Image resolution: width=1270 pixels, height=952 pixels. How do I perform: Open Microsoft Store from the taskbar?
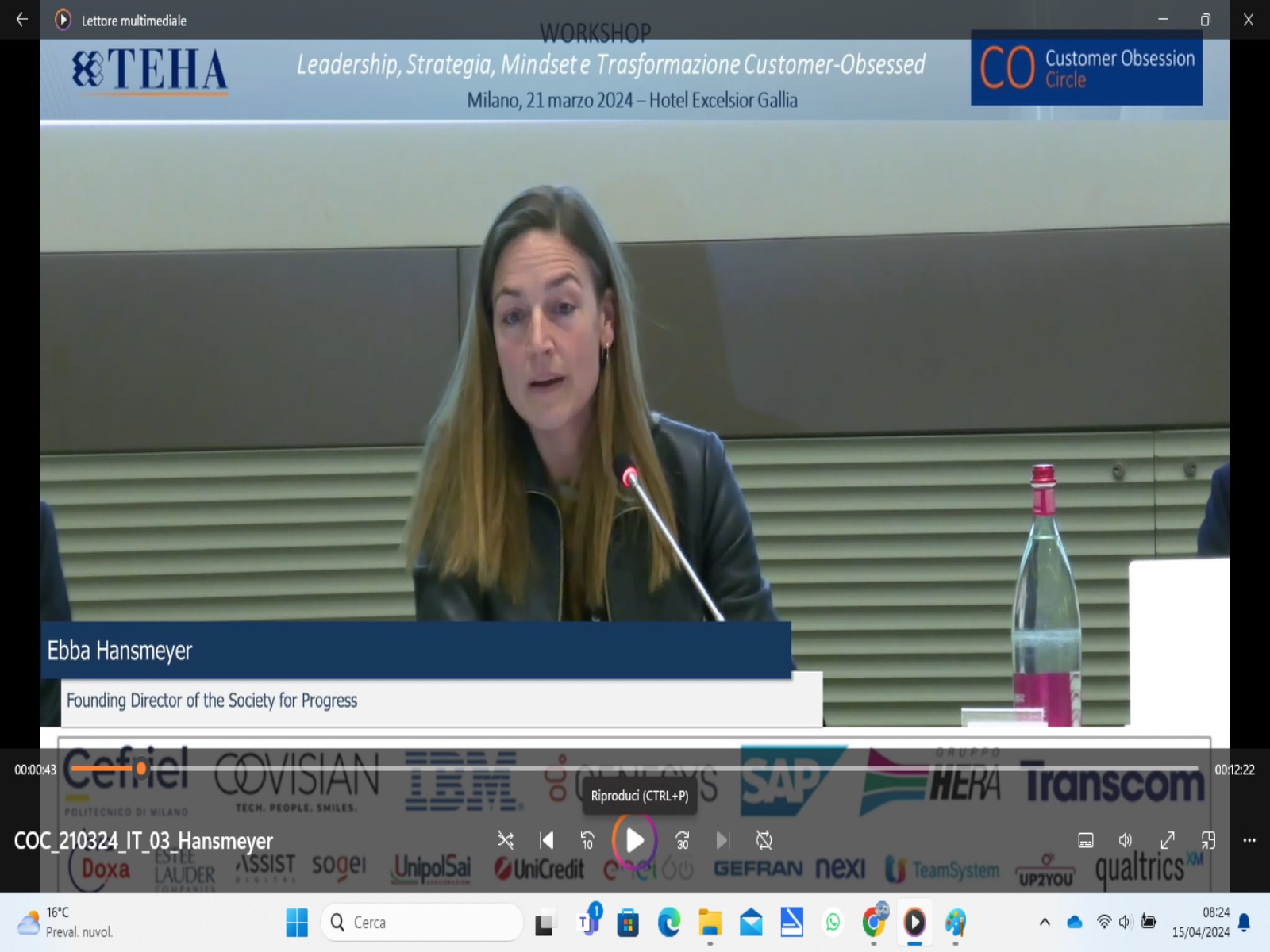coord(628,923)
